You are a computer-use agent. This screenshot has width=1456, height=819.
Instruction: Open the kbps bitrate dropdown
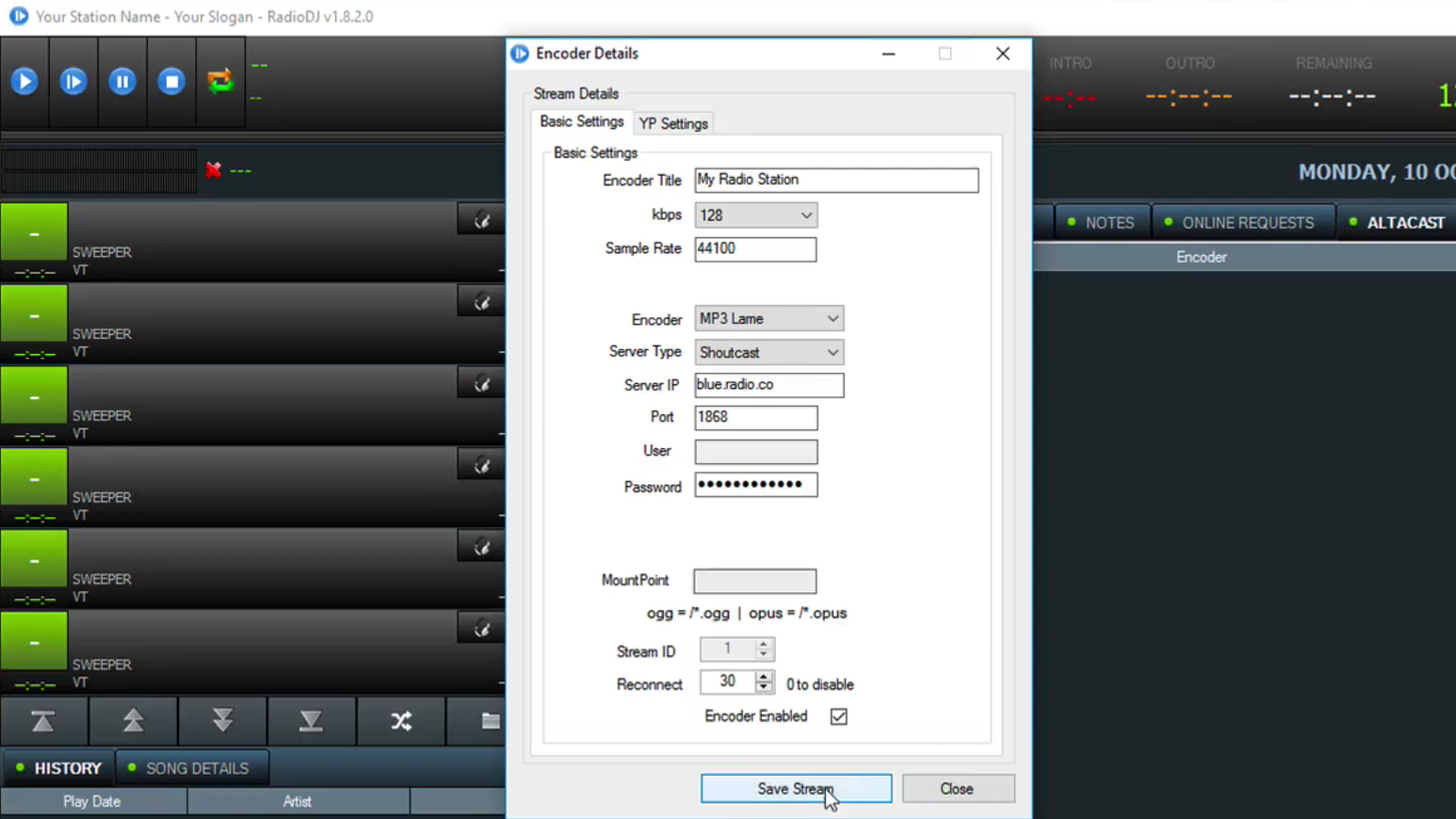point(755,216)
